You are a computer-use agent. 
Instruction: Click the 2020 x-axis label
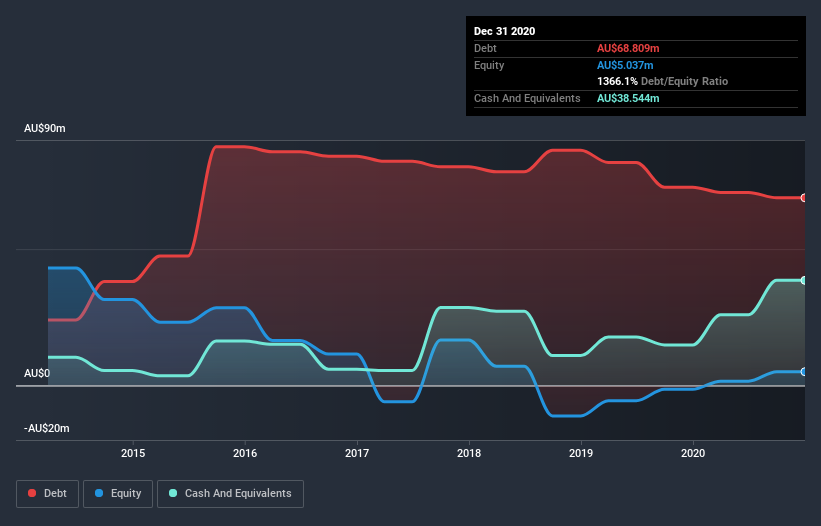(x=693, y=453)
